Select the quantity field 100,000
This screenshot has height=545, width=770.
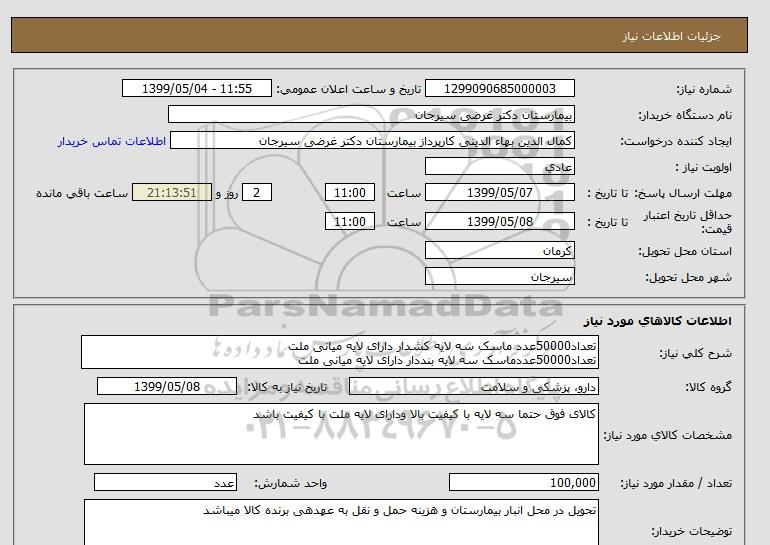point(523,482)
